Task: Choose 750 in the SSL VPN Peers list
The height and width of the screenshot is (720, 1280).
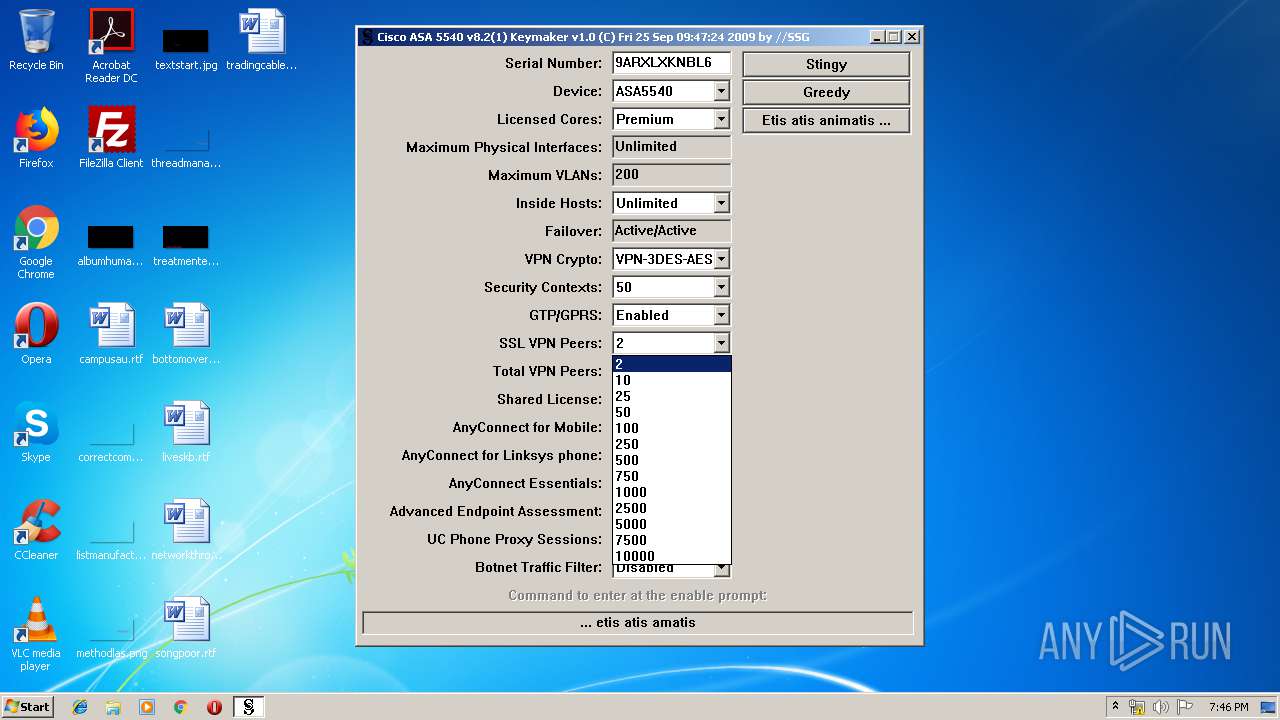Action: 672,476
